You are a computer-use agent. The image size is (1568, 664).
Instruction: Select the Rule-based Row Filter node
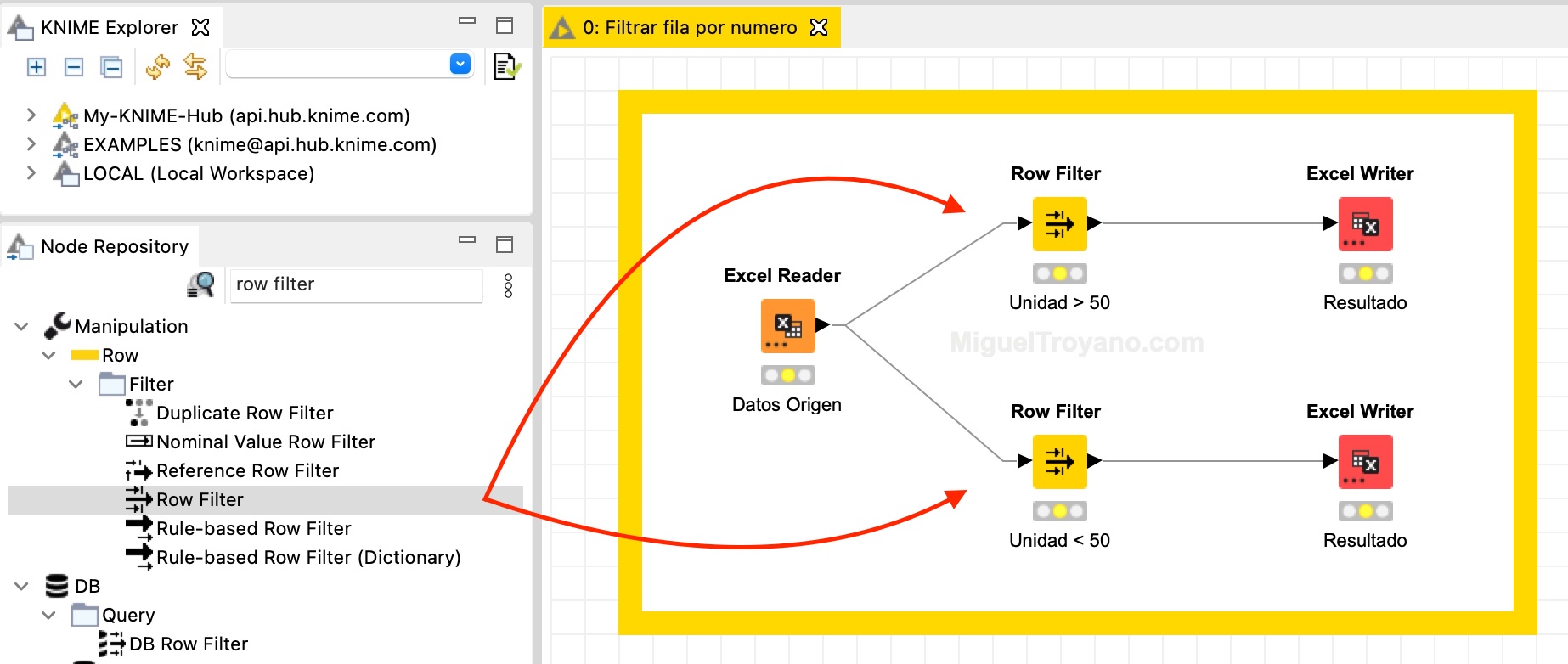tap(253, 528)
